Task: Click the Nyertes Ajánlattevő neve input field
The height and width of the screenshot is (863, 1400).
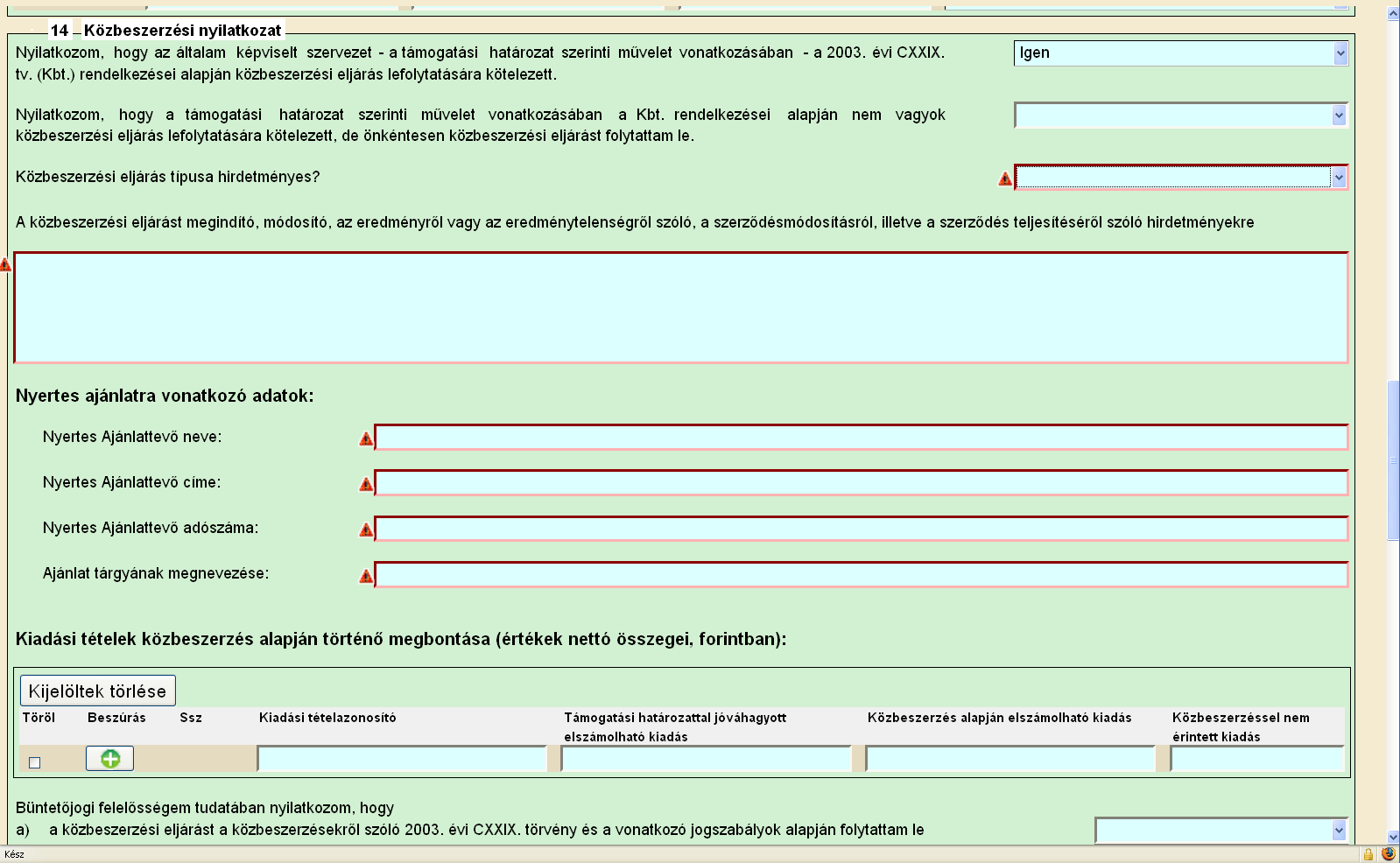Action: [x=862, y=438]
